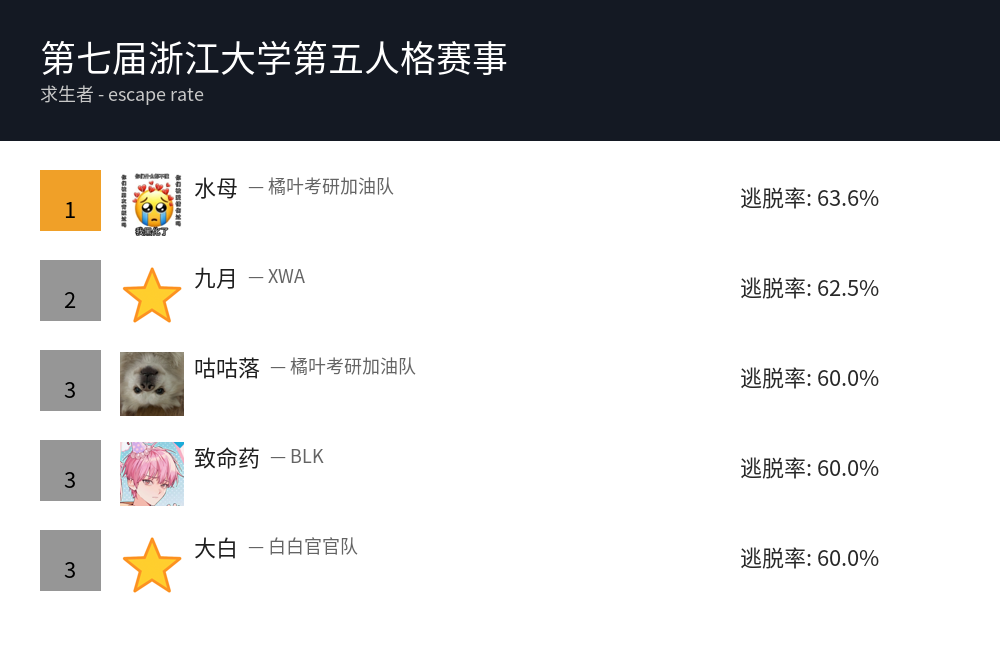Screen dimensions: 1000x670
Task: Select the pink-haired avatar of 致命药
Action: pyautogui.click(x=152, y=473)
